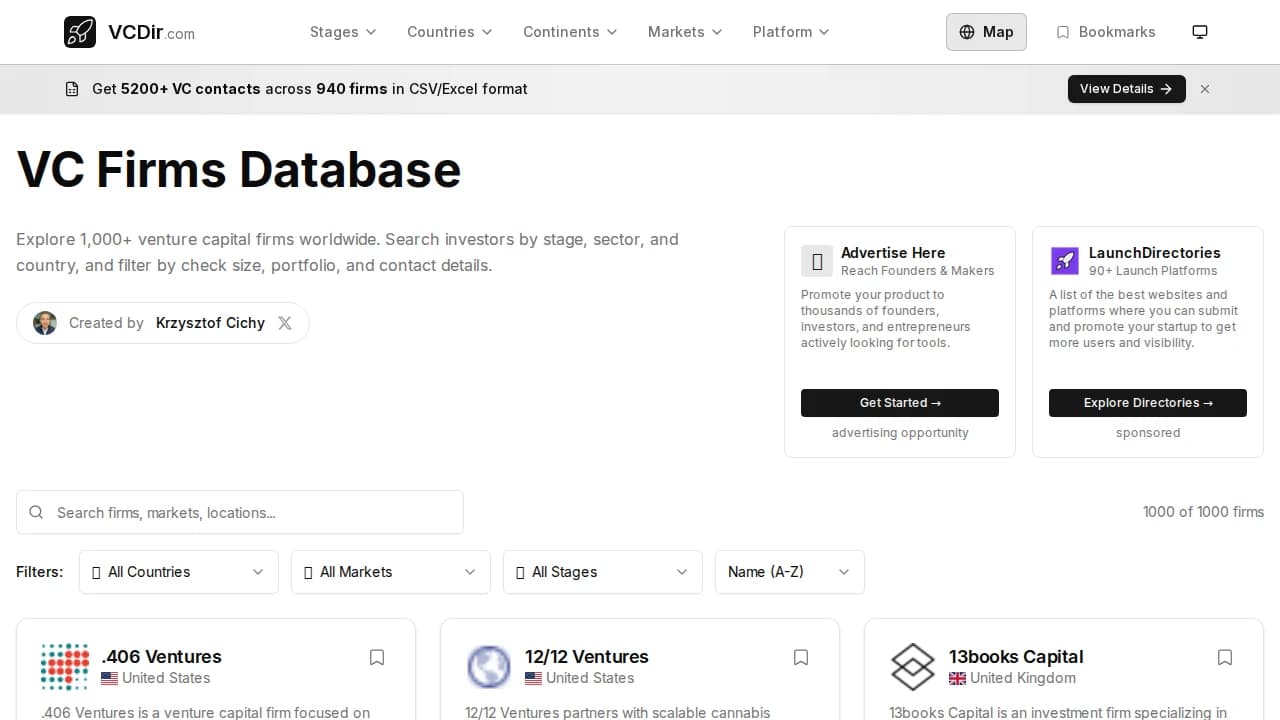The height and width of the screenshot is (720, 1280).
Task: Open Bookmarks
Action: pyautogui.click(x=1105, y=32)
